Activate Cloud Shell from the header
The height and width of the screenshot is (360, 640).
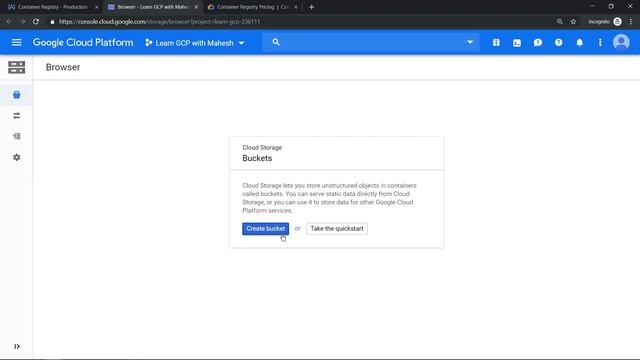[517, 43]
